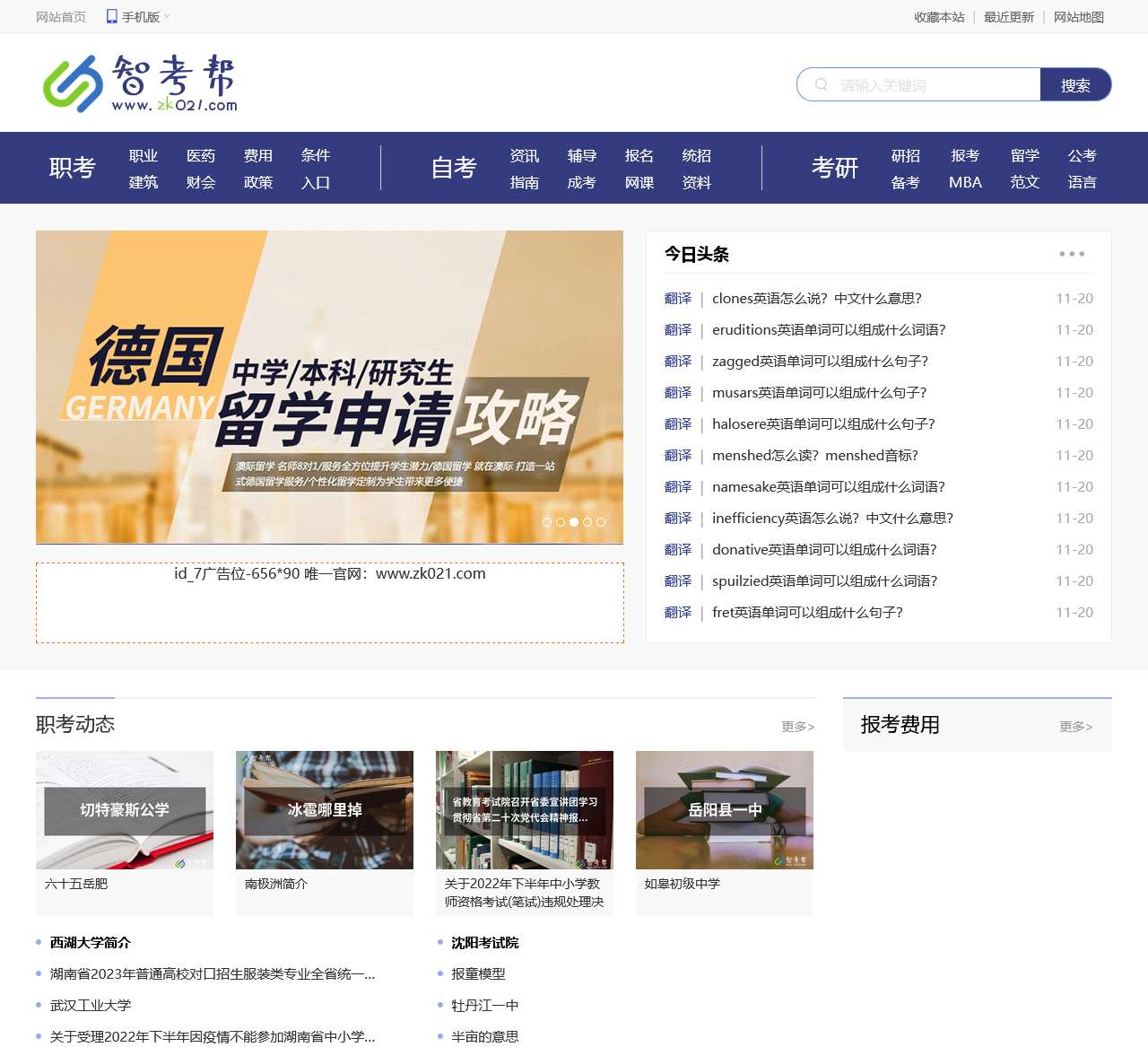Expand the 手机版 dropdown chevron

point(166,14)
